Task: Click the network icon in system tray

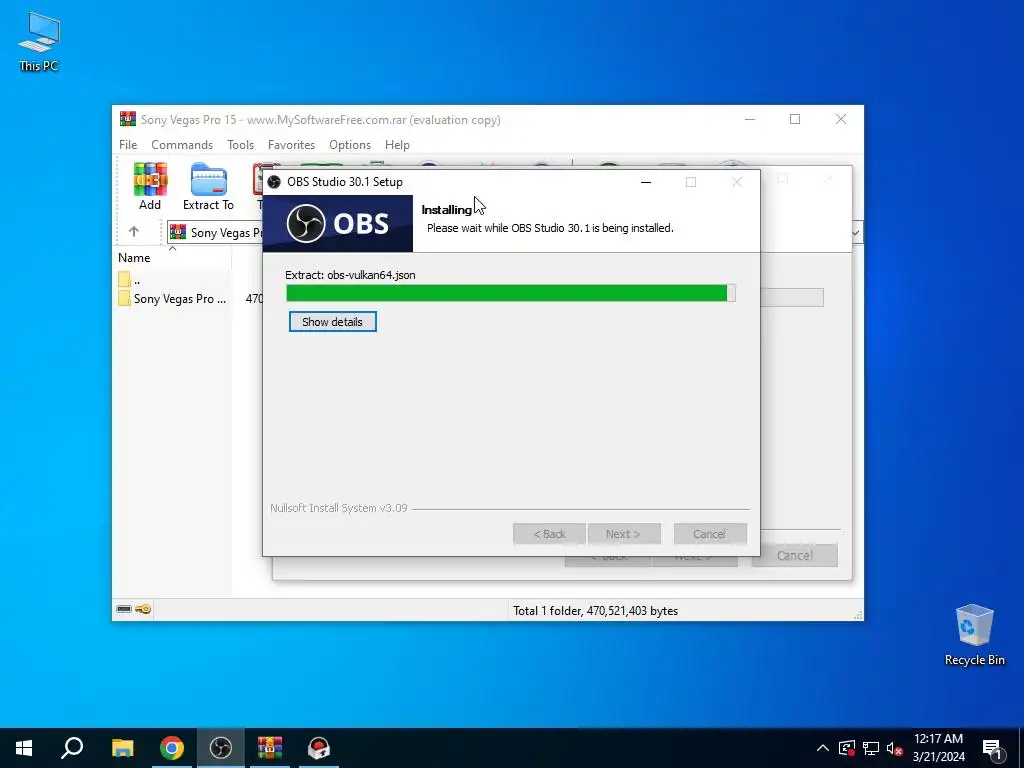Action: [871, 748]
